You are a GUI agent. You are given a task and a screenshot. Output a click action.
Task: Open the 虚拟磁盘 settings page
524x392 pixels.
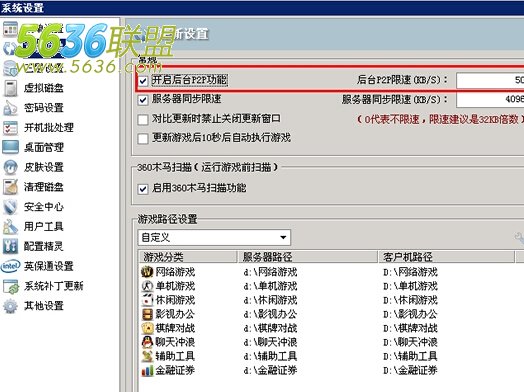(x=43, y=88)
